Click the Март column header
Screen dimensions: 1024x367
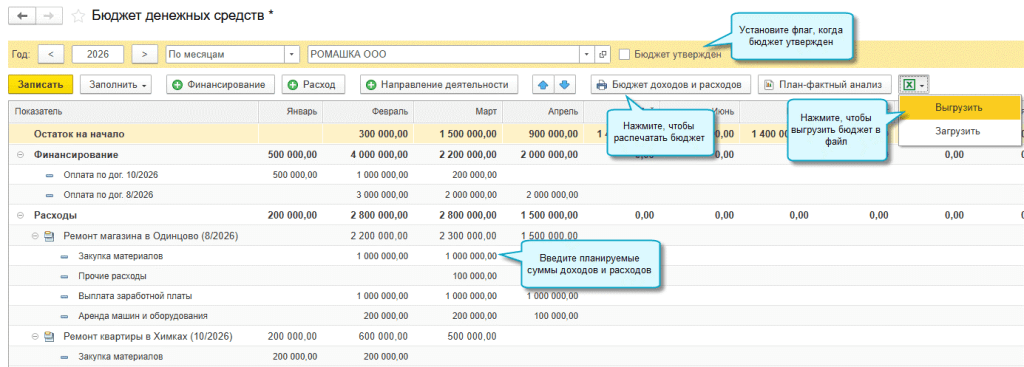pos(458,112)
